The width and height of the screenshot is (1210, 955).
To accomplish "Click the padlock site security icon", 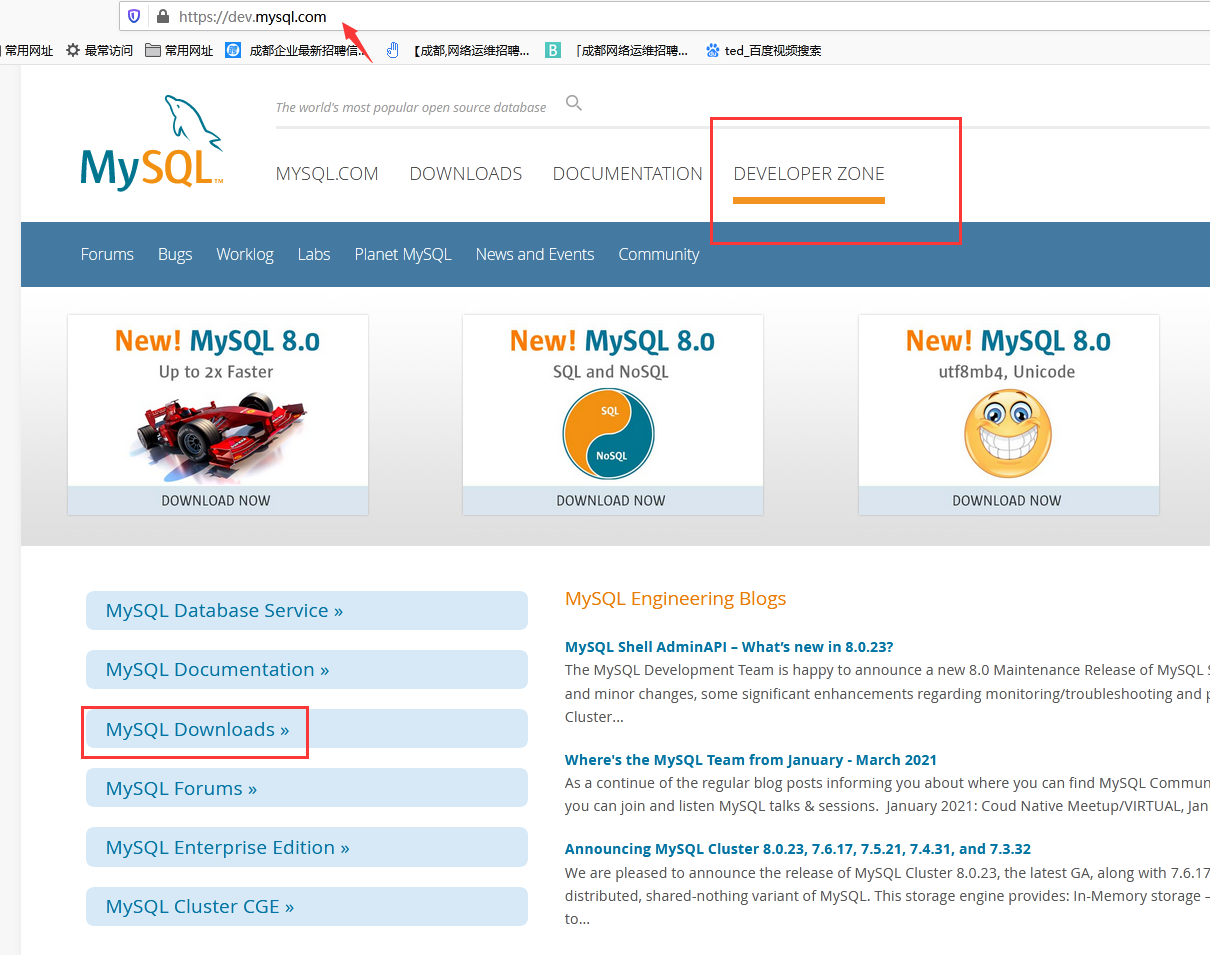I will [x=162, y=17].
